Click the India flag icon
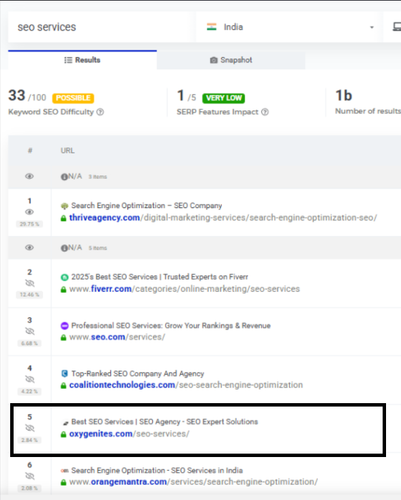Image resolution: width=401 pixels, height=500 pixels. [x=212, y=27]
